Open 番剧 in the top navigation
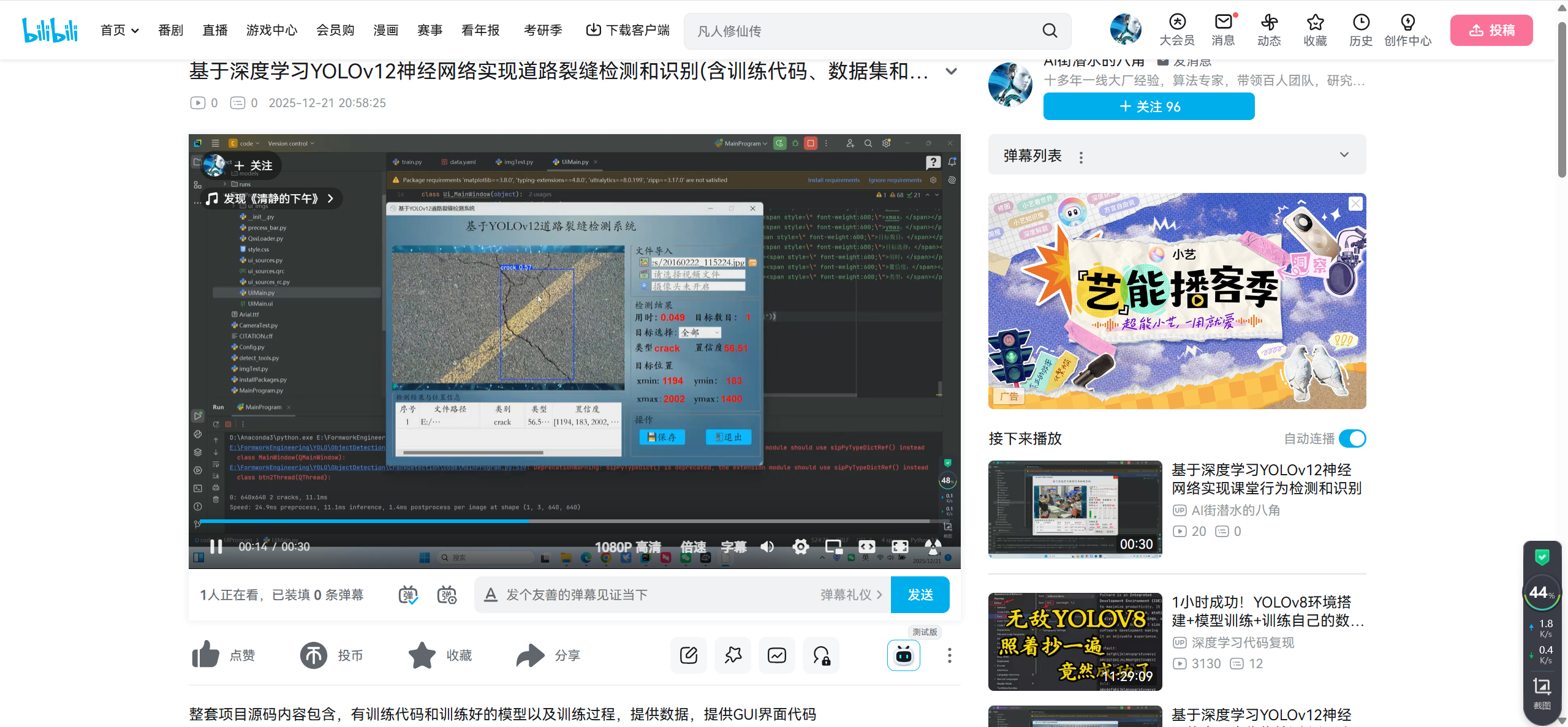The image size is (1568, 727). [170, 31]
